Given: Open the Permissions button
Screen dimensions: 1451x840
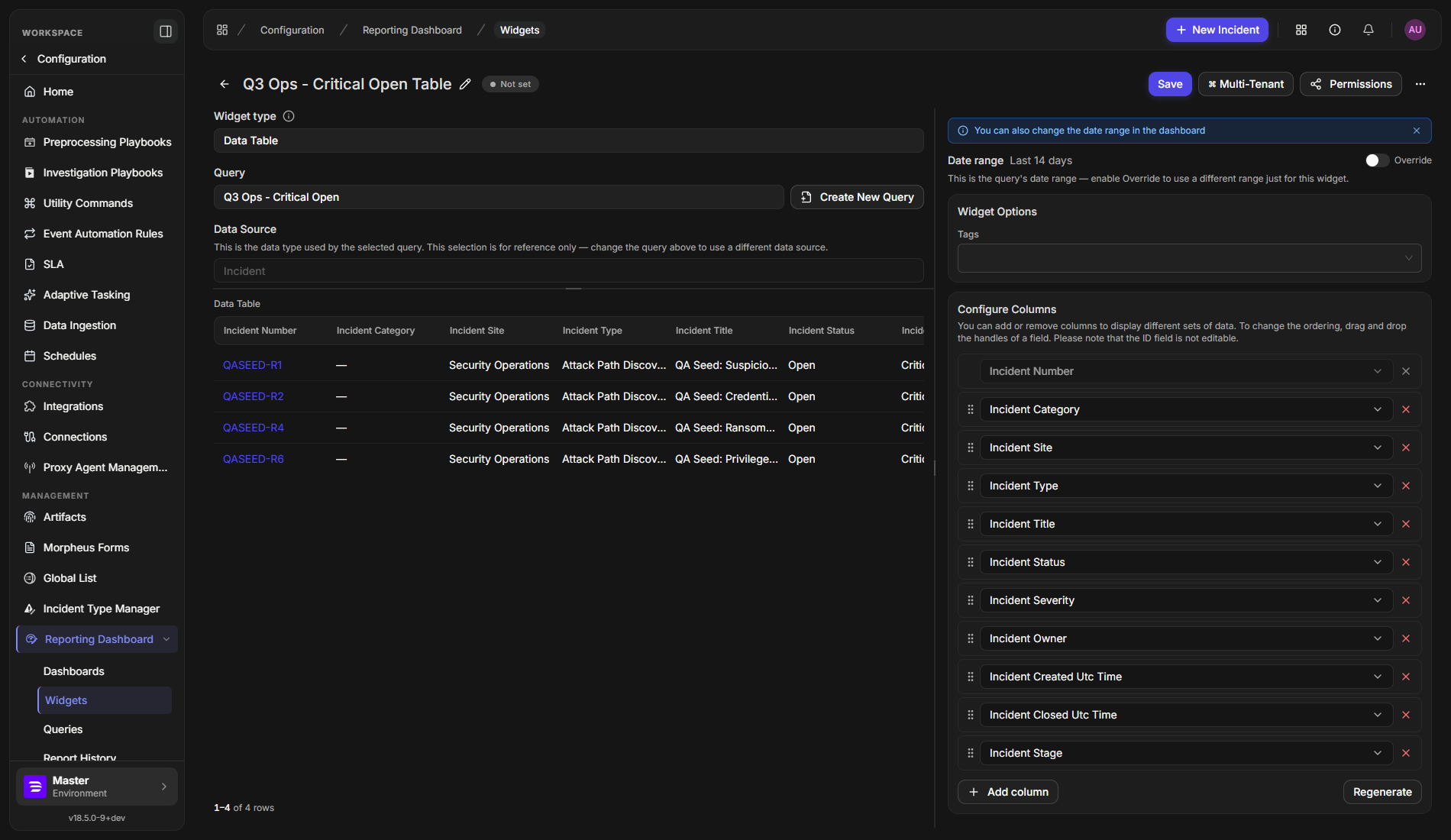Looking at the screenshot, I should 1351,84.
